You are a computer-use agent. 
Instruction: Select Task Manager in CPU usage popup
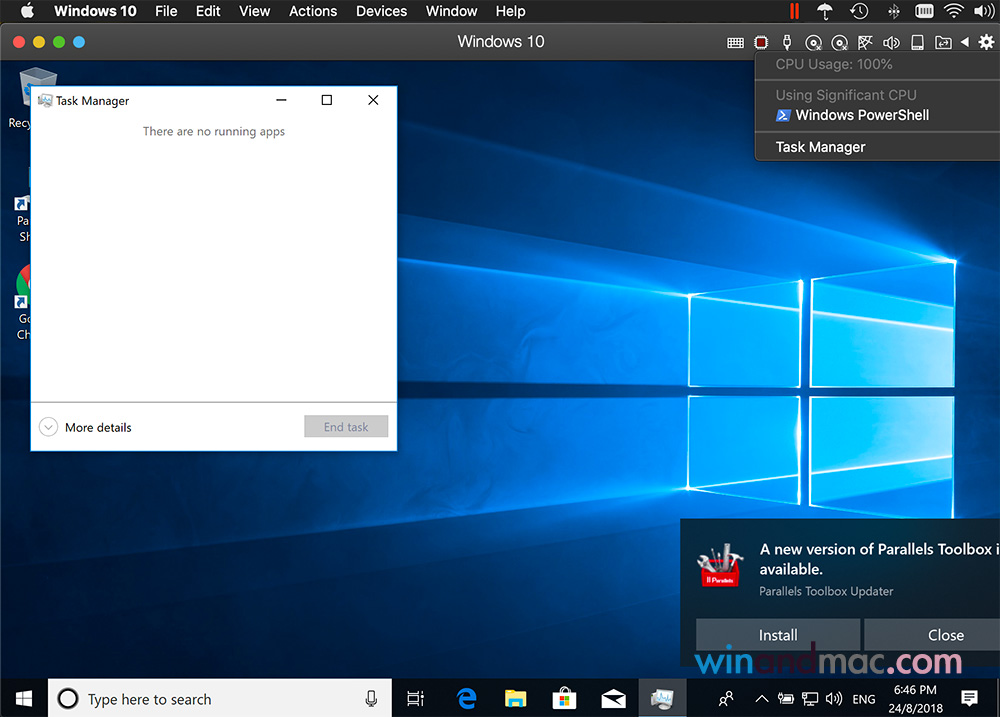[820, 147]
